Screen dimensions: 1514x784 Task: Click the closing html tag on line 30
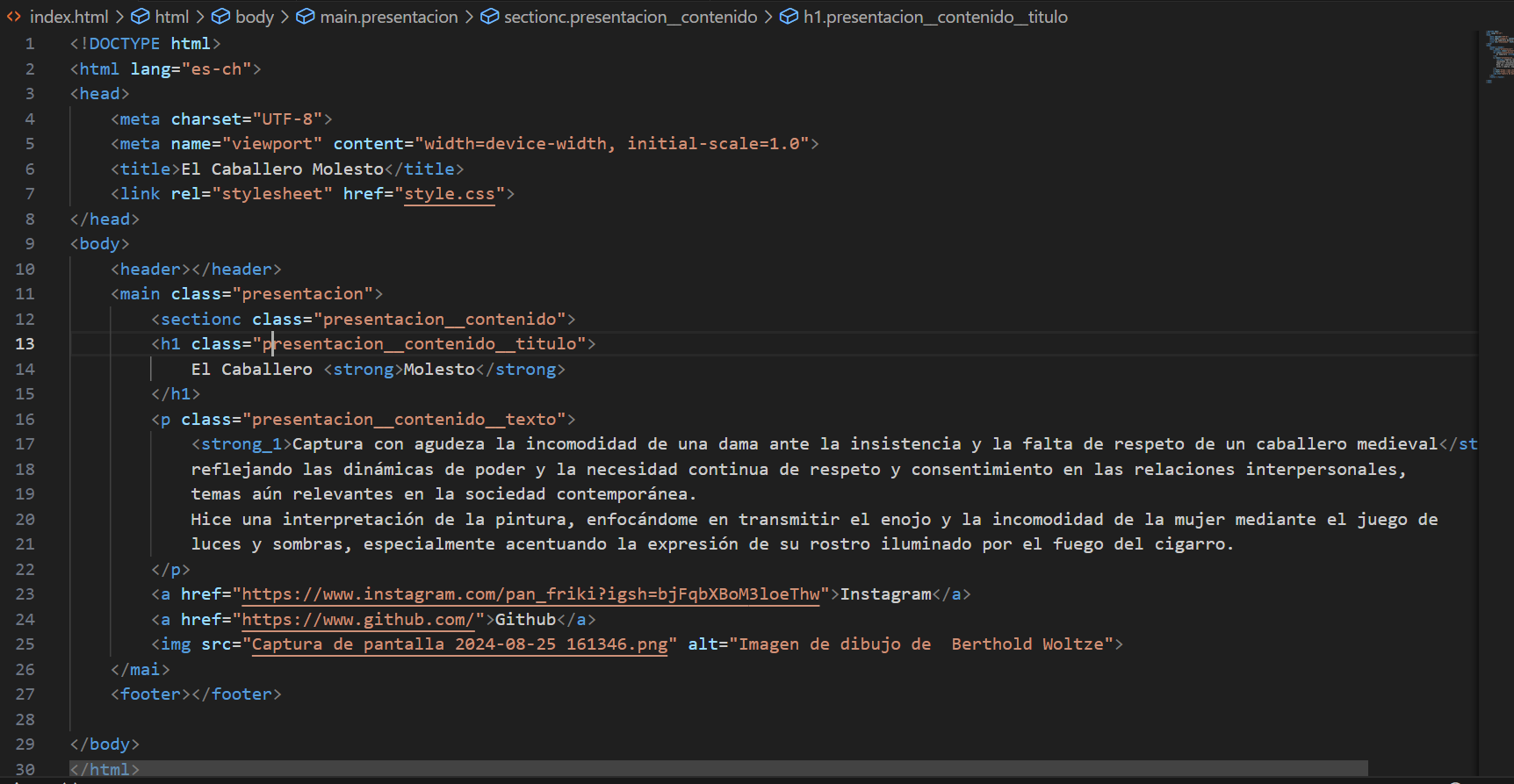(x=105, y=770)
